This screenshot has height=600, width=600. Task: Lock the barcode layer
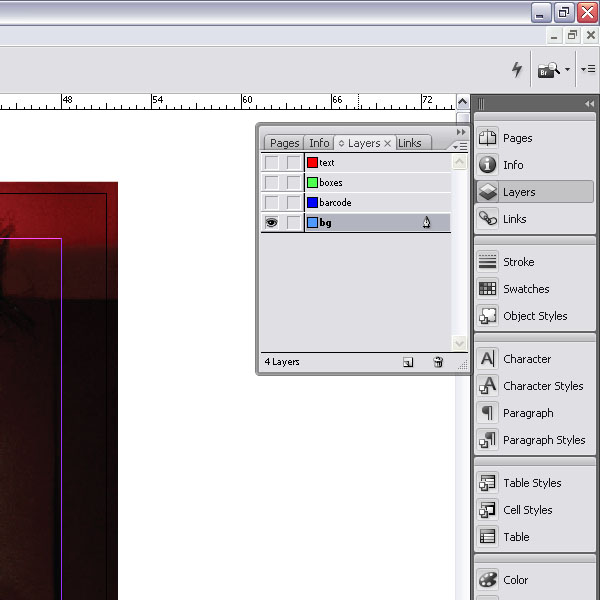pyautogui.click(x=293, y=202)
